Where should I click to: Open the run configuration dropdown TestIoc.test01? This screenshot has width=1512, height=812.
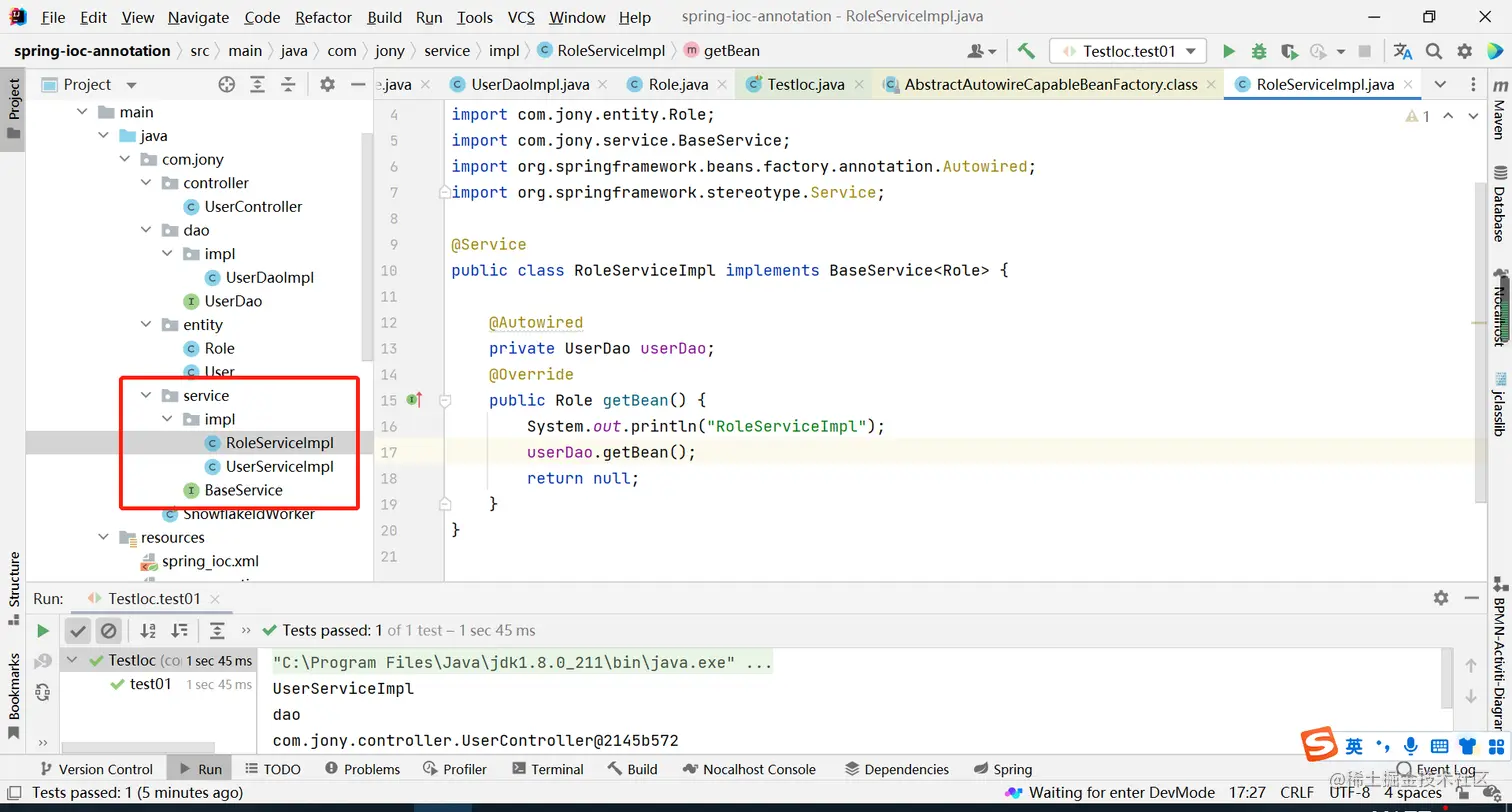[x=1128, y=51]
